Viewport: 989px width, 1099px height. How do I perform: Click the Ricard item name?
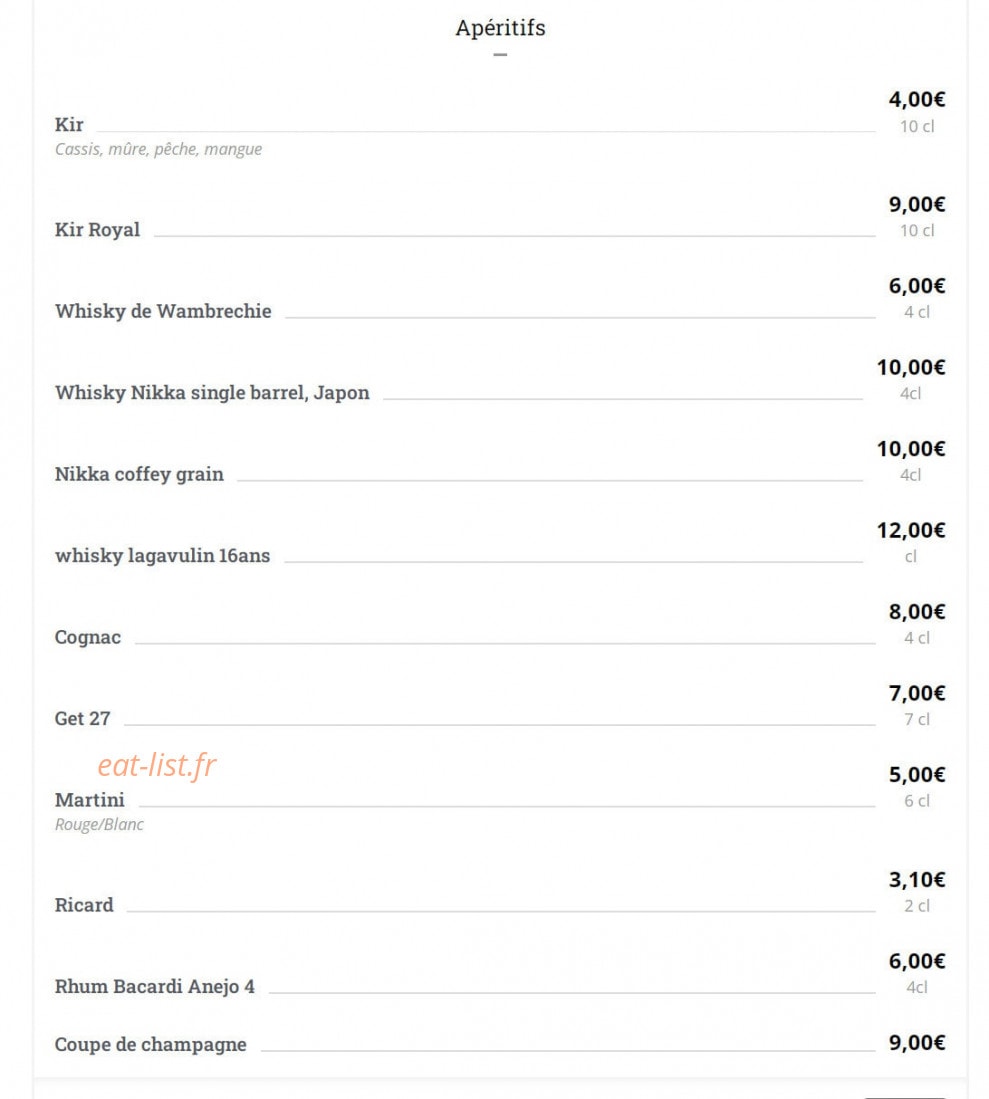coord(84,905)
